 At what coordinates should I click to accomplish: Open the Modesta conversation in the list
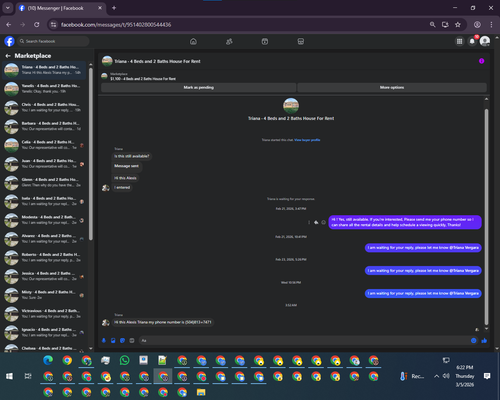pyautogui.click(x=44, y=220)
